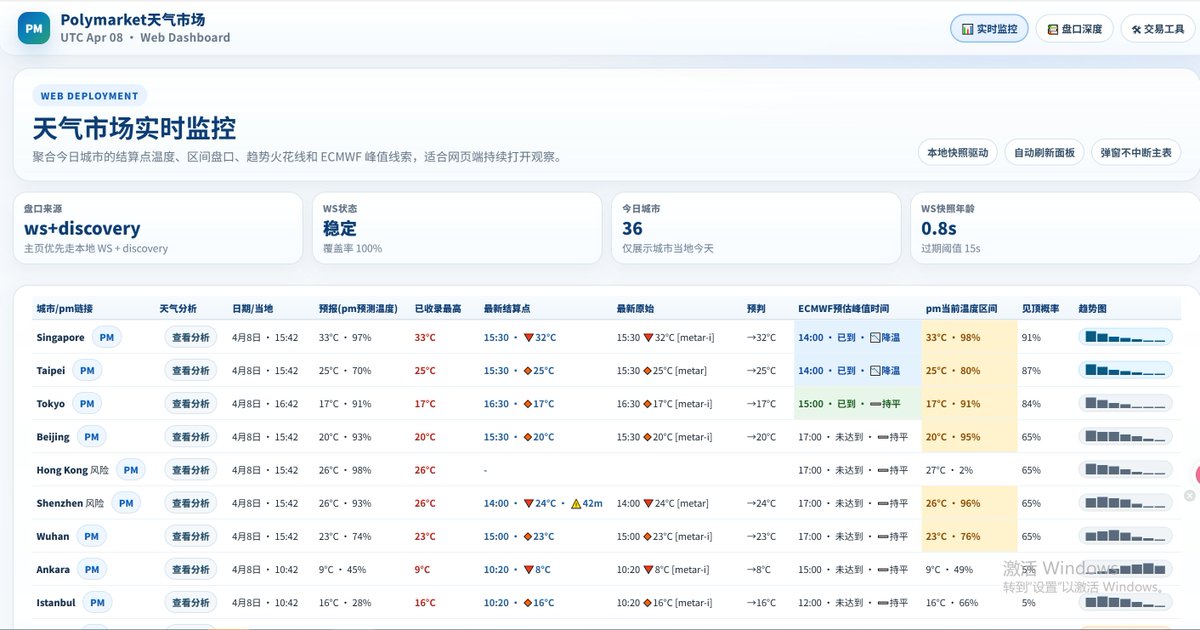The image size is (1200, 630).
Task: Open Istanbul PM link badge
Action: click(97, 602)
